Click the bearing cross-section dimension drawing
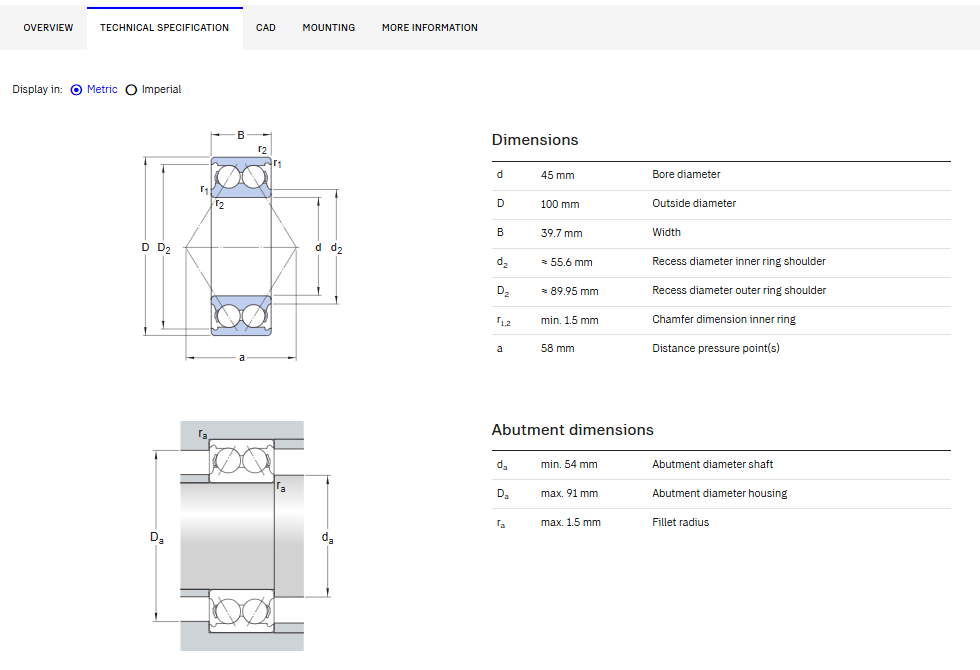This screenshot has height=670, width=980. [242, 246]
